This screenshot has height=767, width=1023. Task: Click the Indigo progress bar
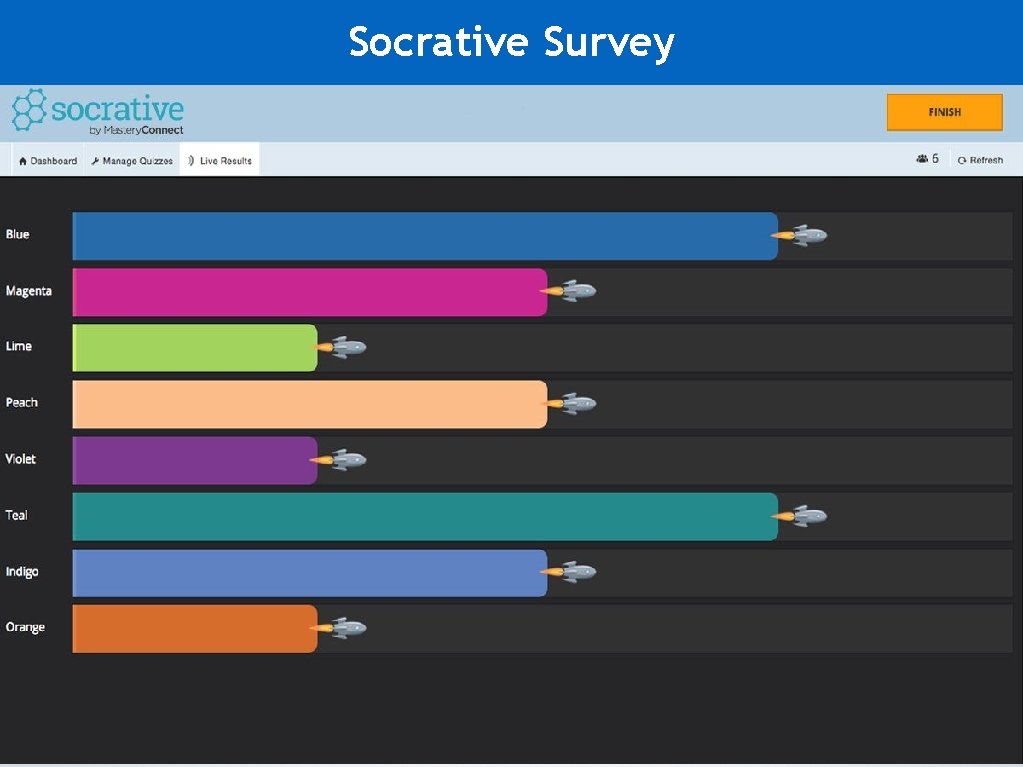click(310, 573)
